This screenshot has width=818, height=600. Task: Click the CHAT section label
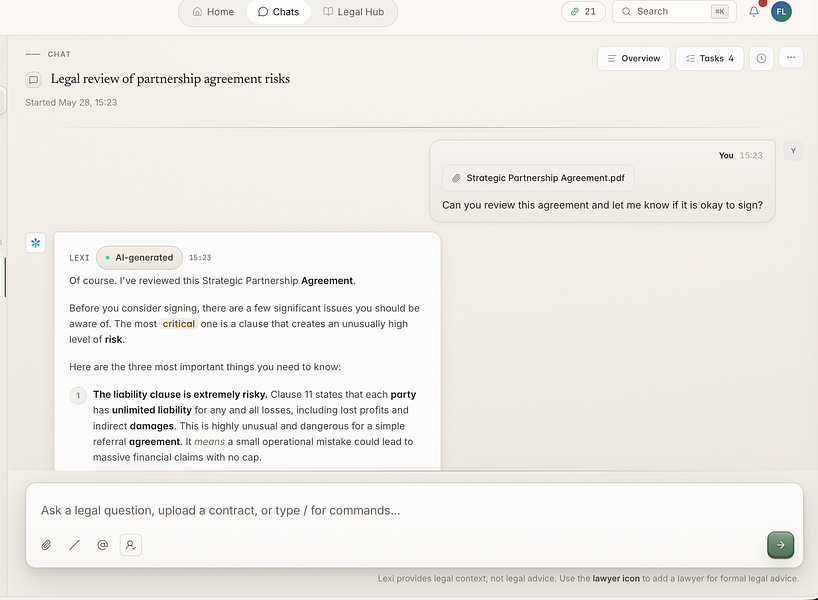tap(59, 54)
